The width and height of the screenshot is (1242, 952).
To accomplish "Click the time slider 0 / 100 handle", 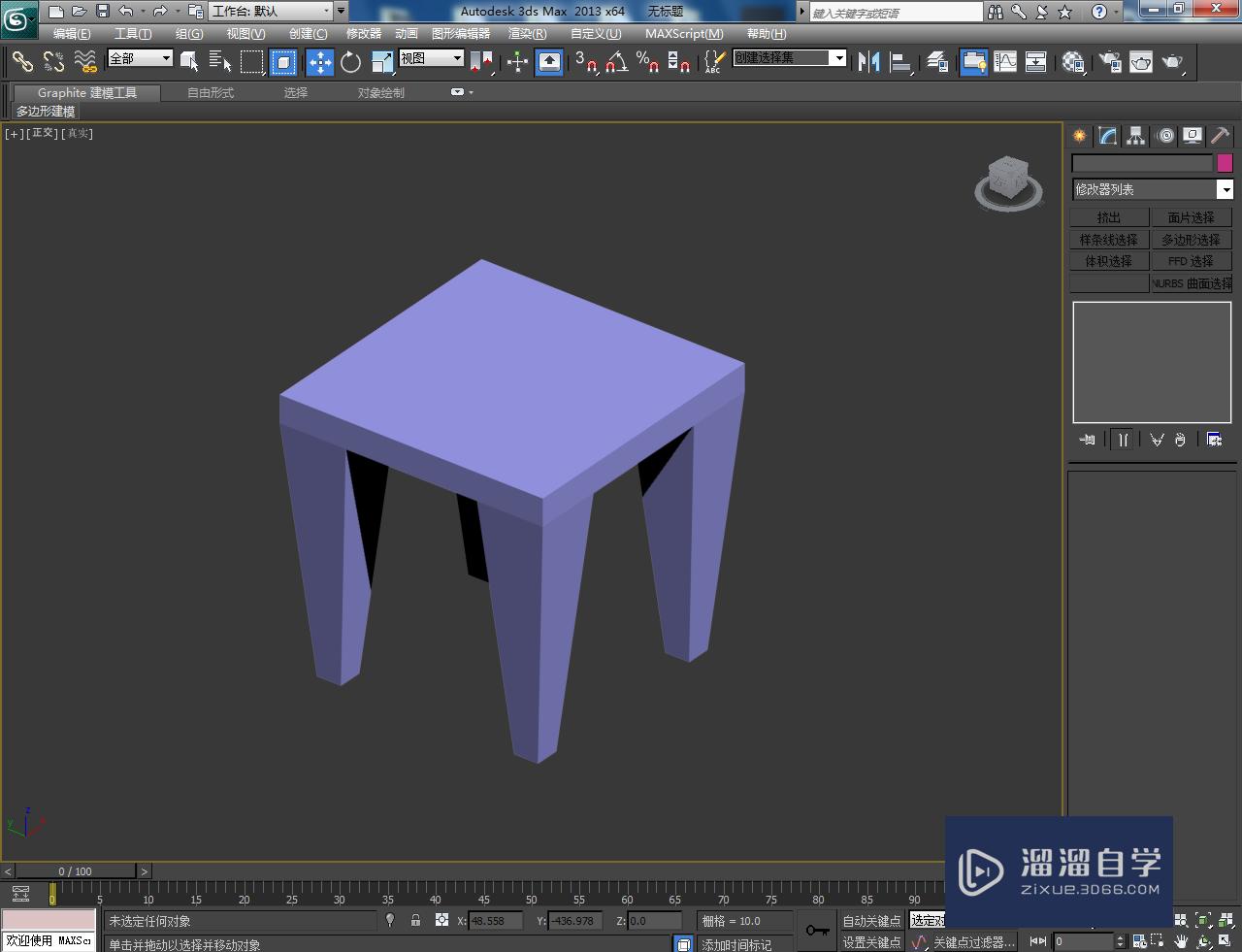I will (x=76, y=870).
